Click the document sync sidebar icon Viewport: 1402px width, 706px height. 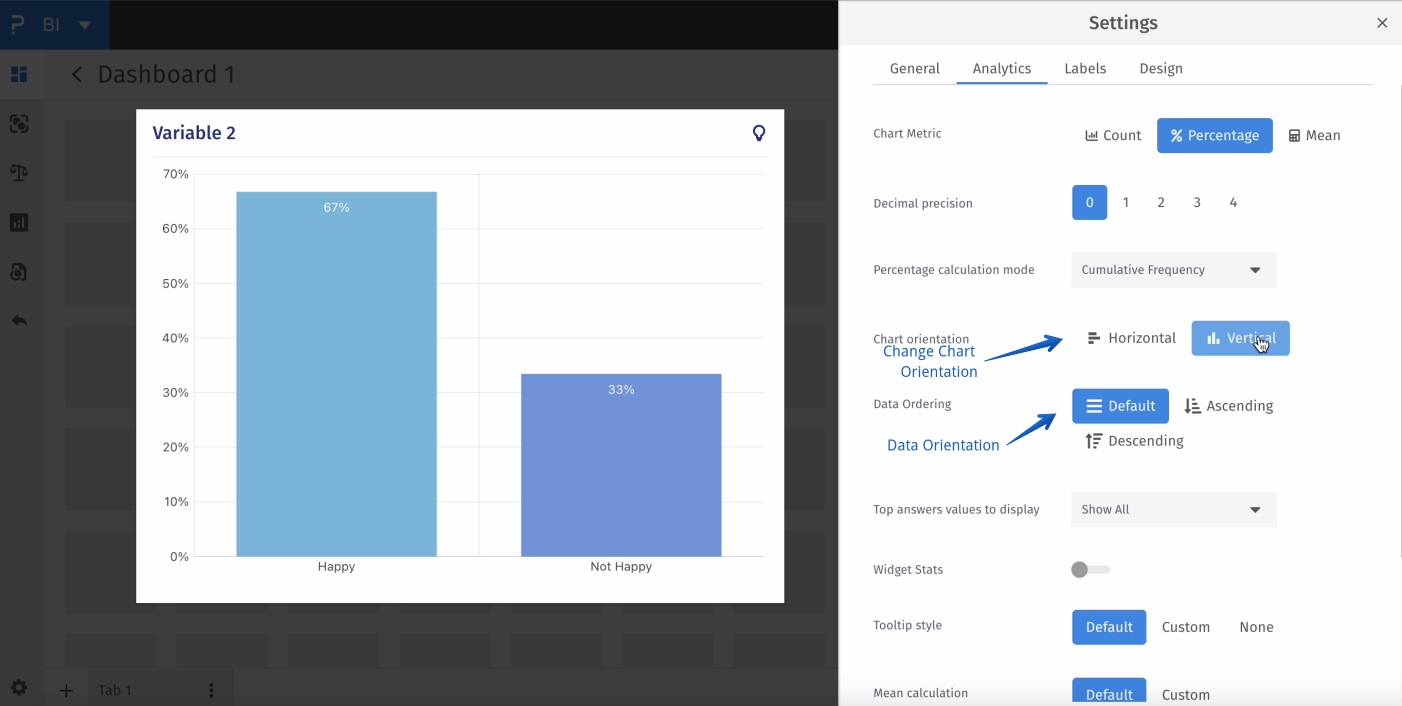click(19, 271)
